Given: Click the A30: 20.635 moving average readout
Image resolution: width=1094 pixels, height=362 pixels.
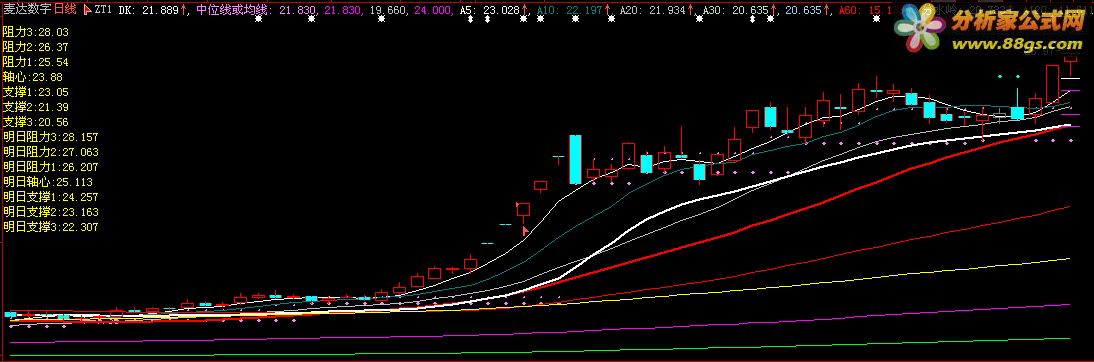Looking at the screenshot, I should tap(740, 10).
